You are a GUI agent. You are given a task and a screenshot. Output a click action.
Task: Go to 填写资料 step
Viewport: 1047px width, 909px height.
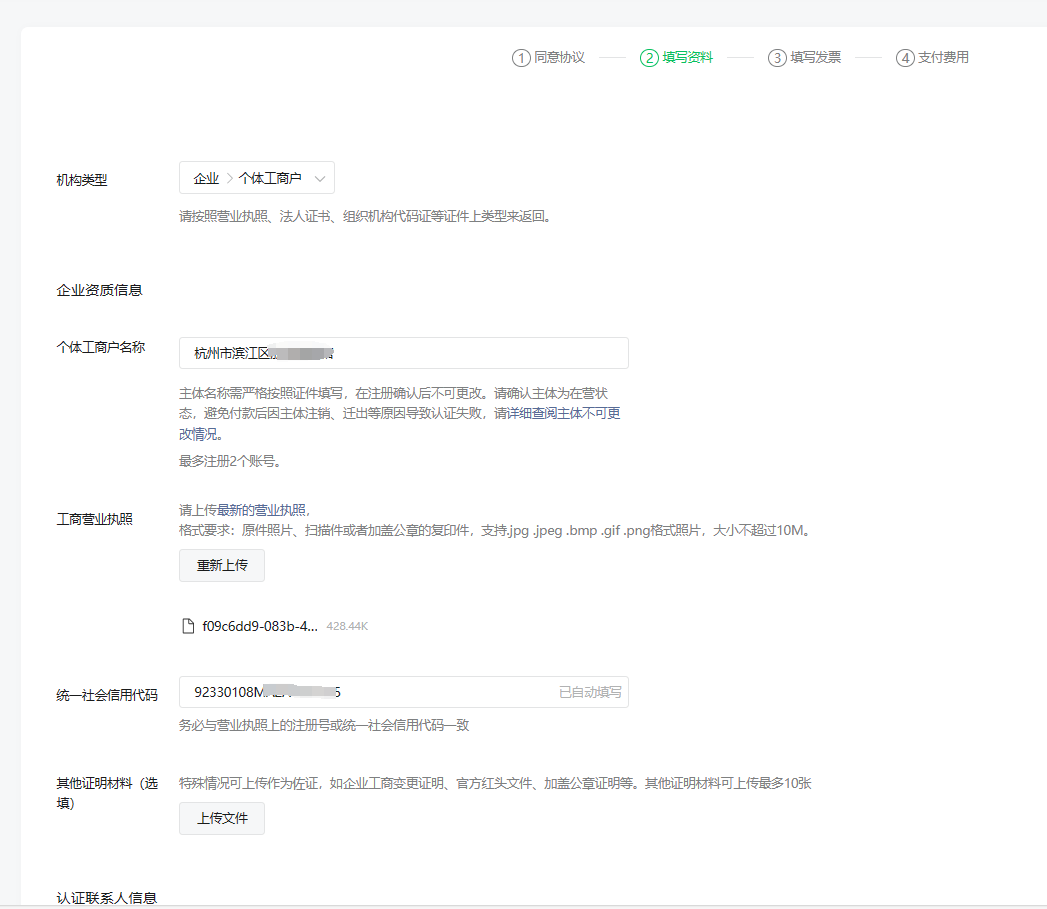688,58
